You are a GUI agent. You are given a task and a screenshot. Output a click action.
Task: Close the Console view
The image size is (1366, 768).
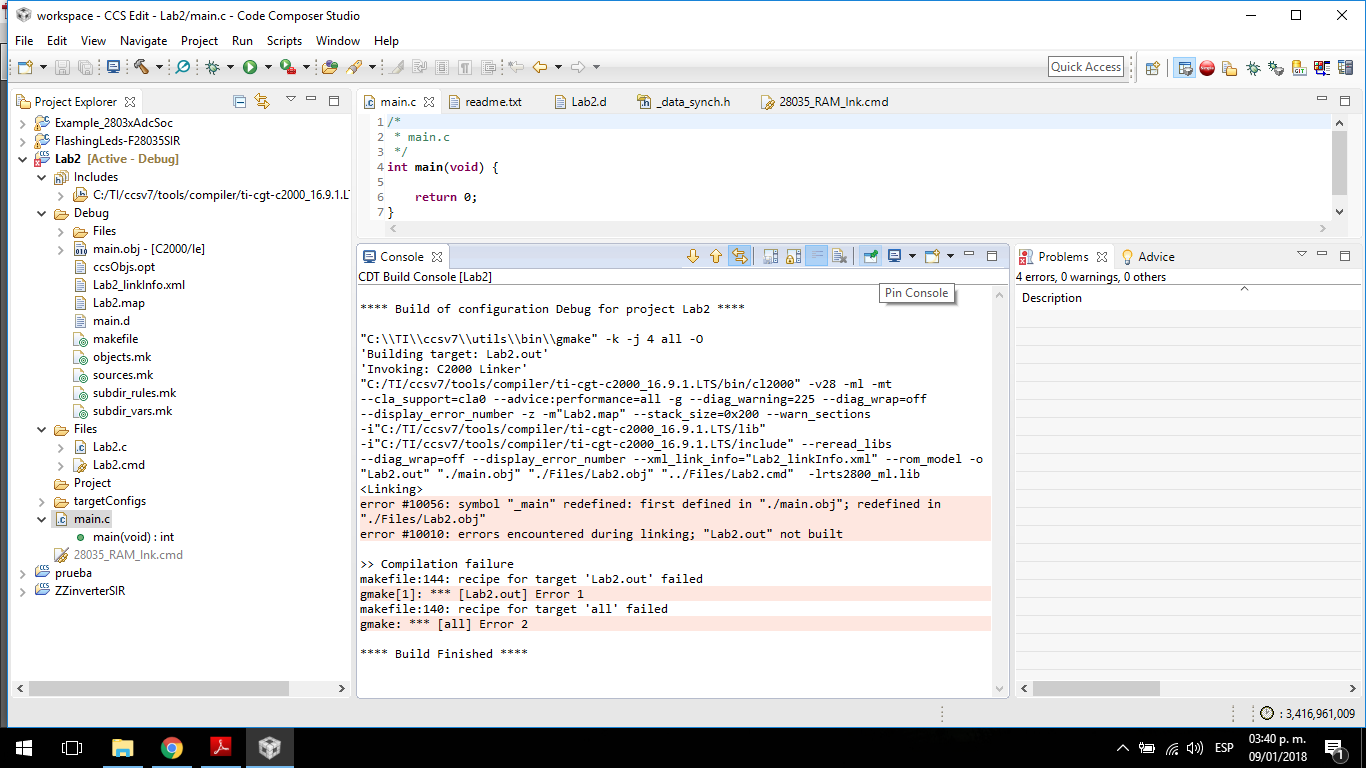pos(437,257)
